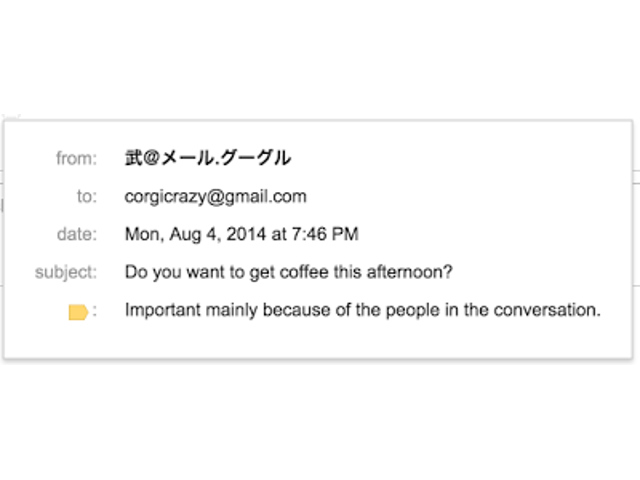Click the year 2014 in the date
Viewport: 640px width, 480px height.
click(x=246, y=234)
